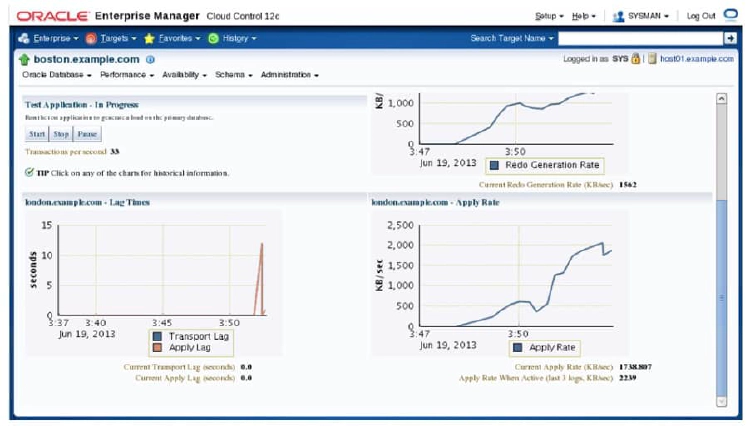The width and height of the screenshot is (750, 427).
Task: Click the Apply Lag legend swatch
Action: coord(157,348)
